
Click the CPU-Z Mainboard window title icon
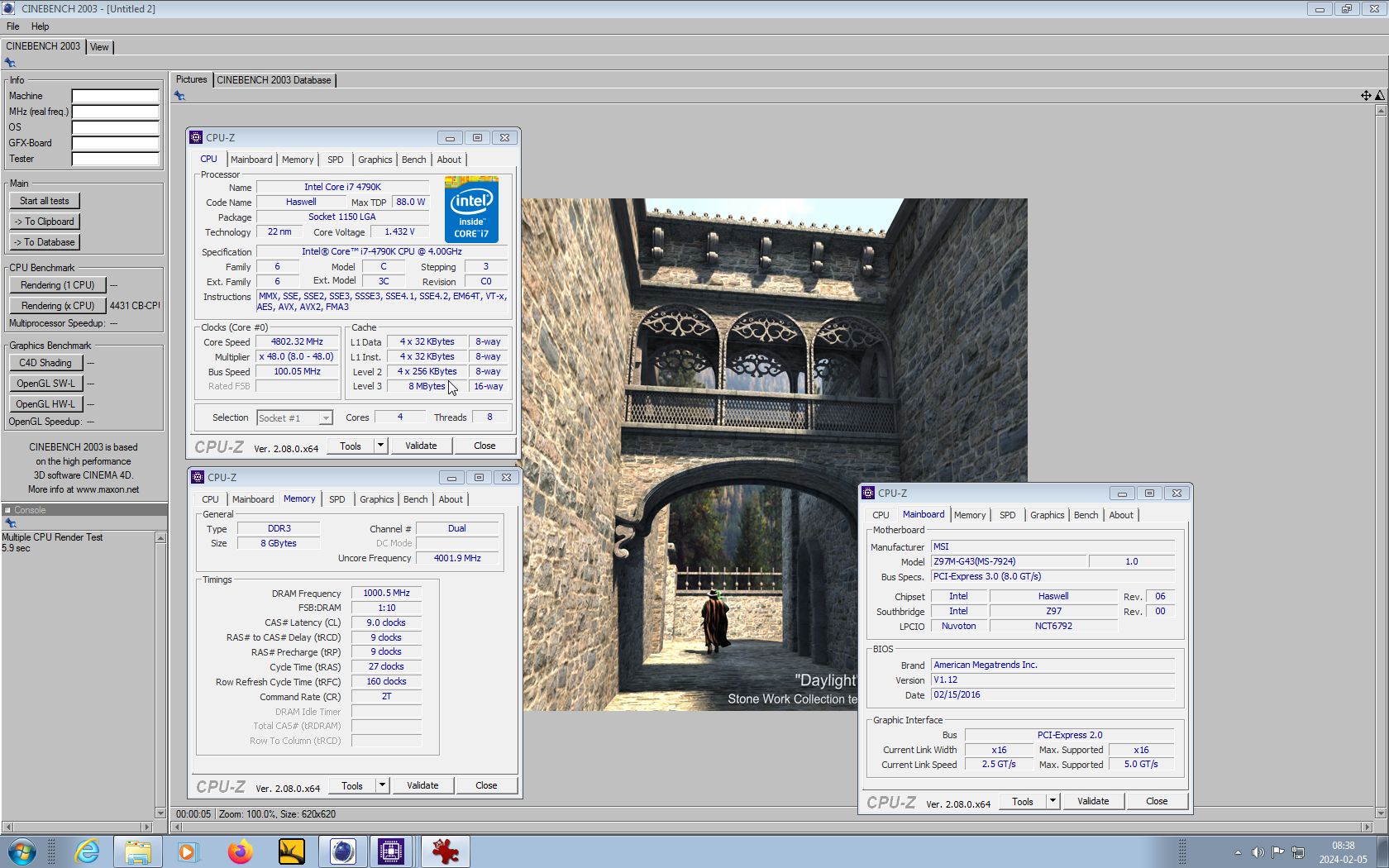pos(868,493)
